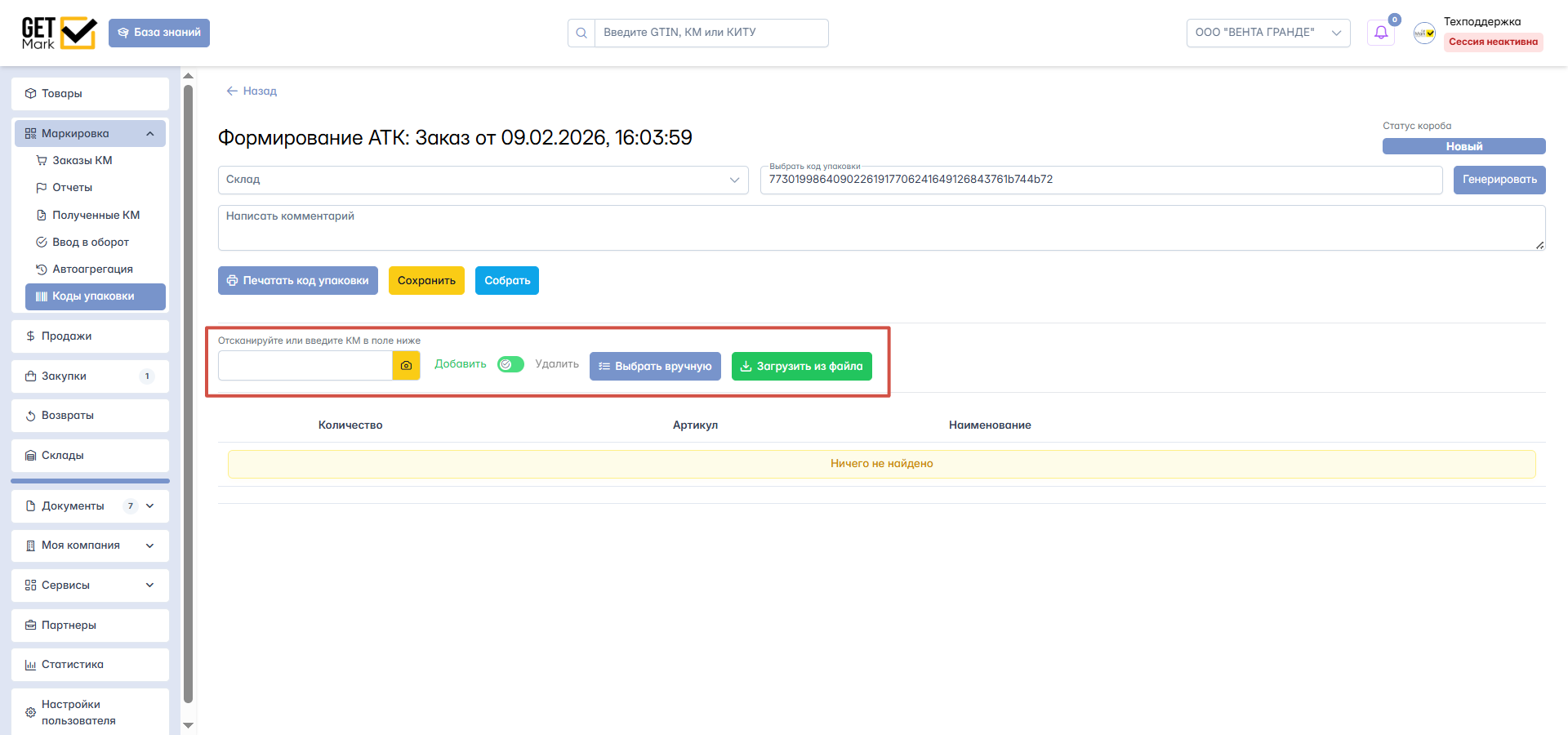Click the search magnifier icon
Image resolution: width=1568 pixels, height=735 pixels.
[x=581, y=33]
